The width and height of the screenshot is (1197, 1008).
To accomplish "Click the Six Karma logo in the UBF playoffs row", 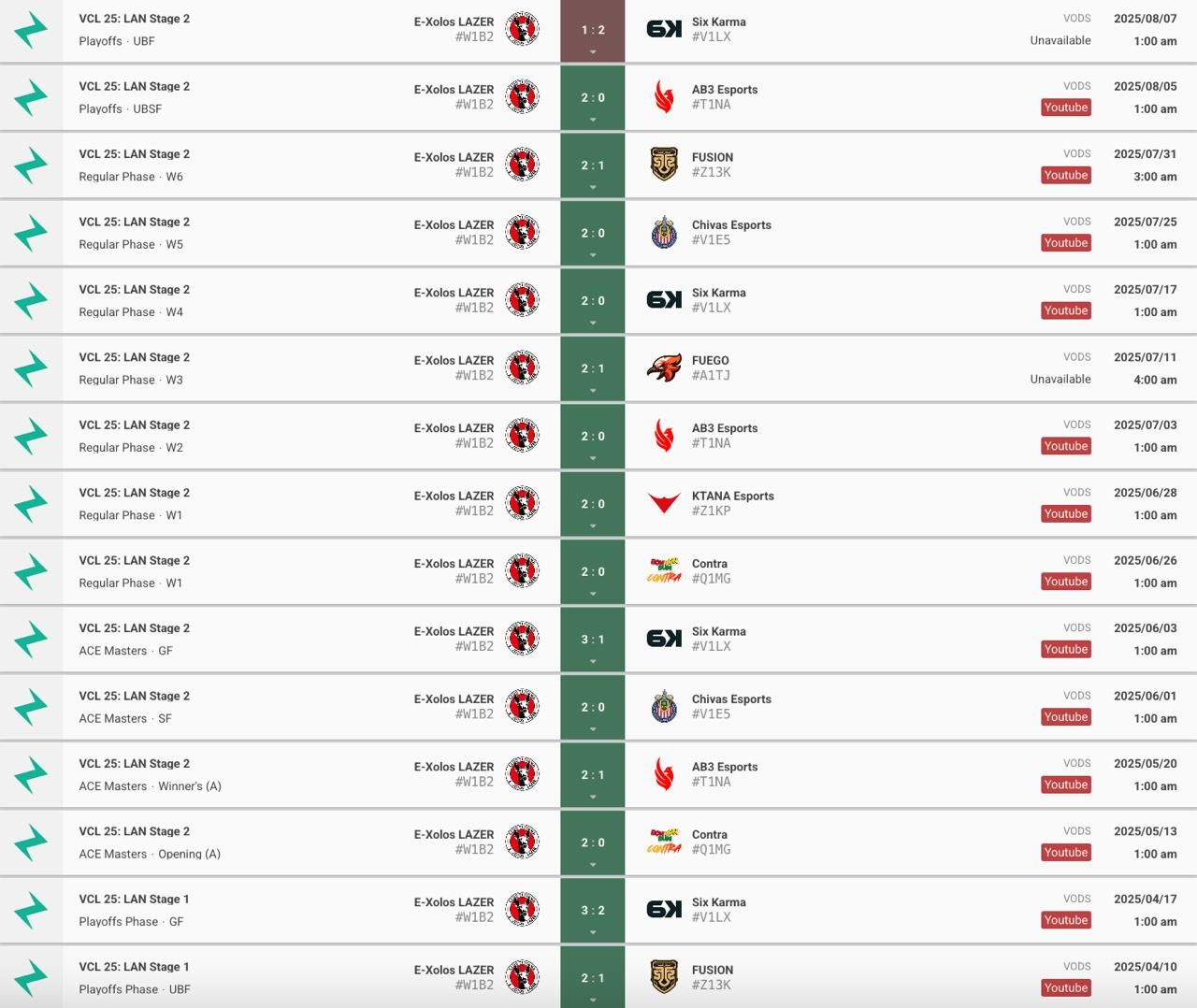I will pos(664,29).
